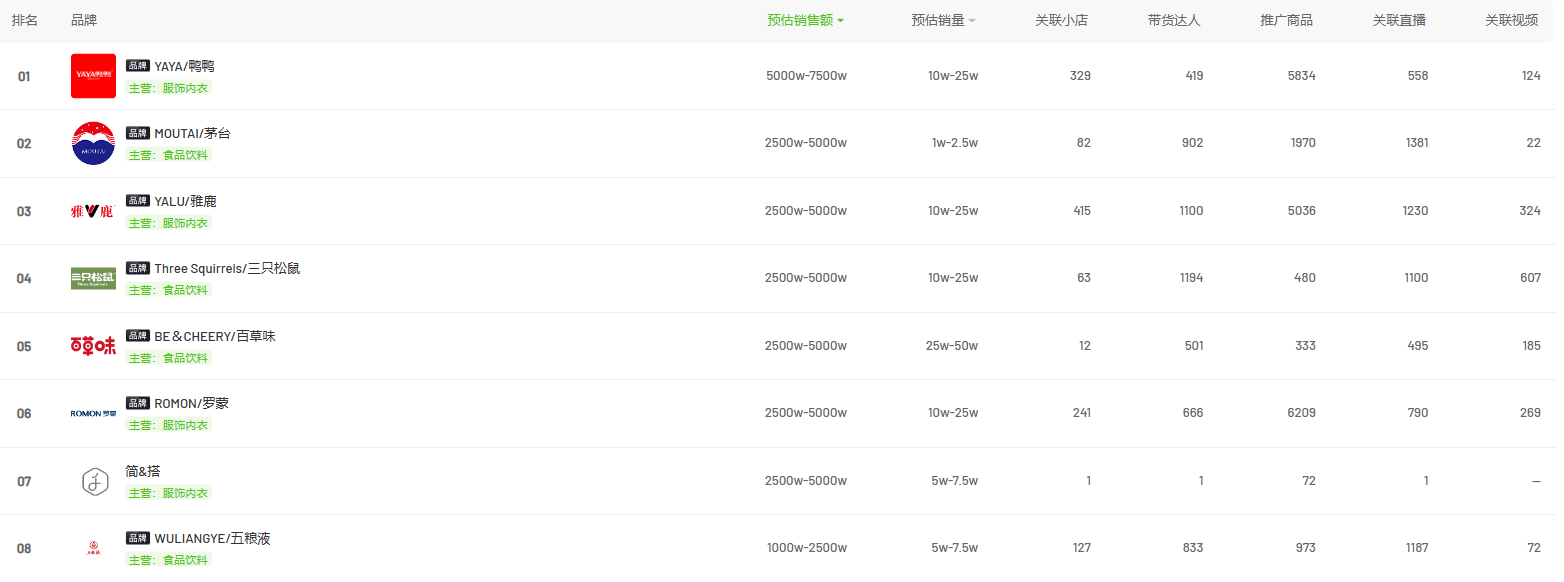
Task: Open YALU/雅鹿 brand name link
Action: tap(185, 201)
